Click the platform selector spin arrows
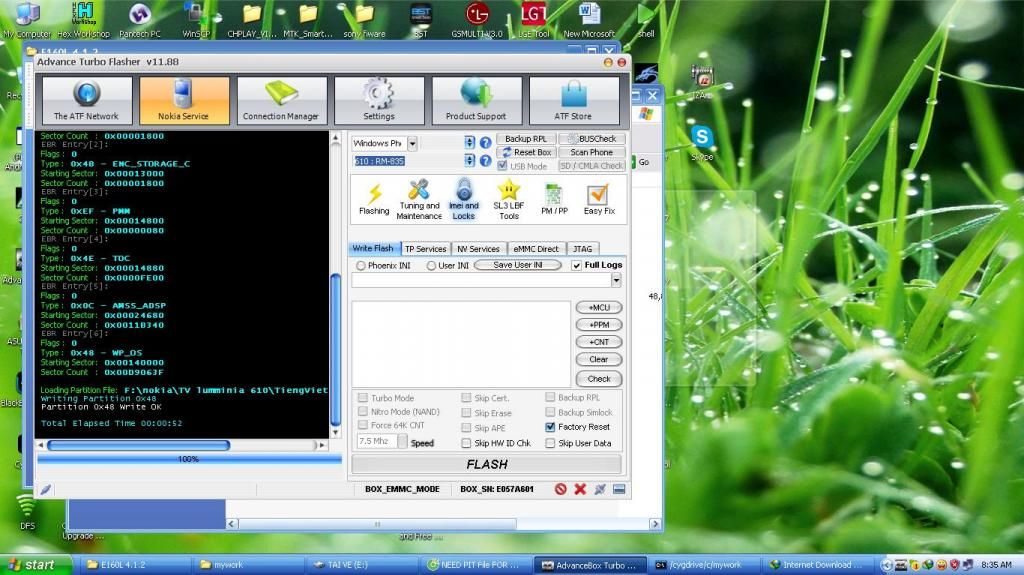Image resolution: width=1024 pixels, height=575 pixels. [470, 142]
